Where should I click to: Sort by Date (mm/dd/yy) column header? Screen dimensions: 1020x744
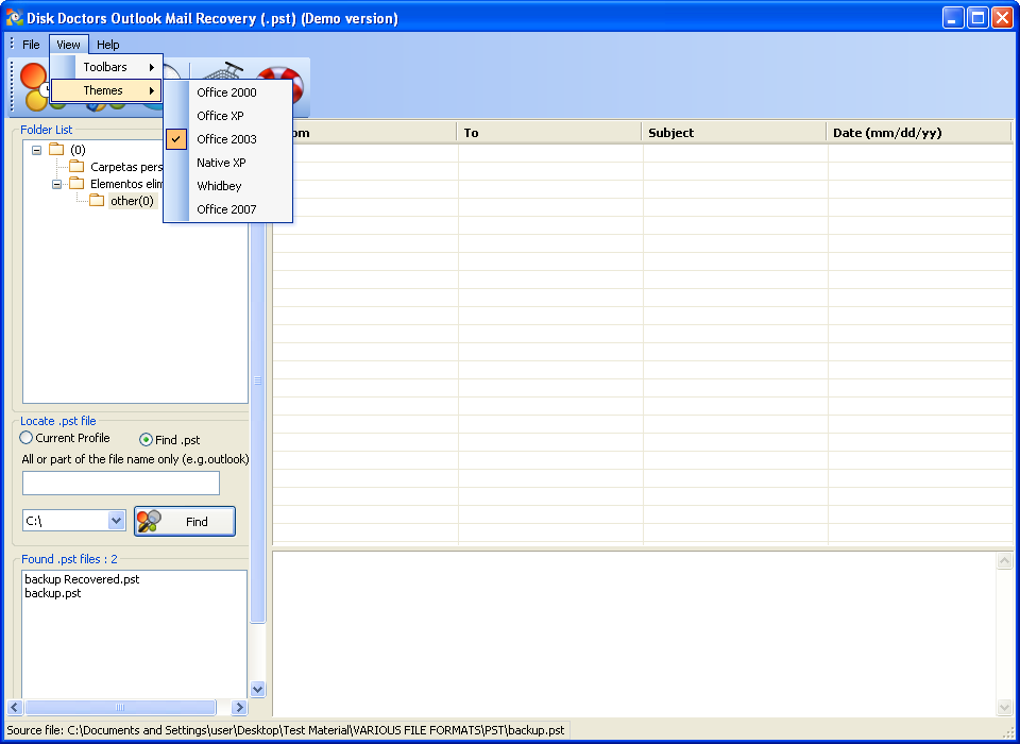click(x=919, y=133)
